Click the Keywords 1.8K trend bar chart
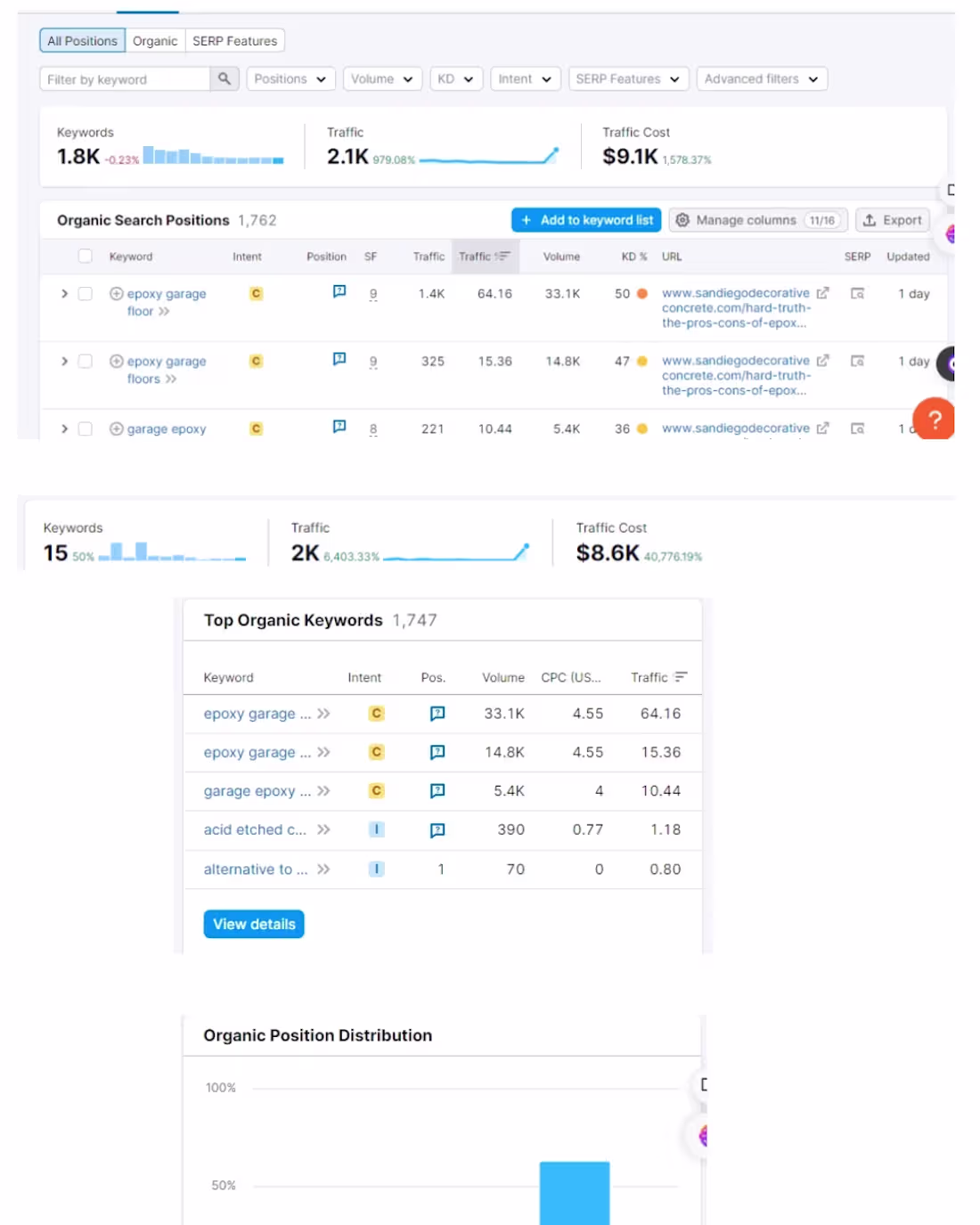980x1225 pixels. [214, 156]
